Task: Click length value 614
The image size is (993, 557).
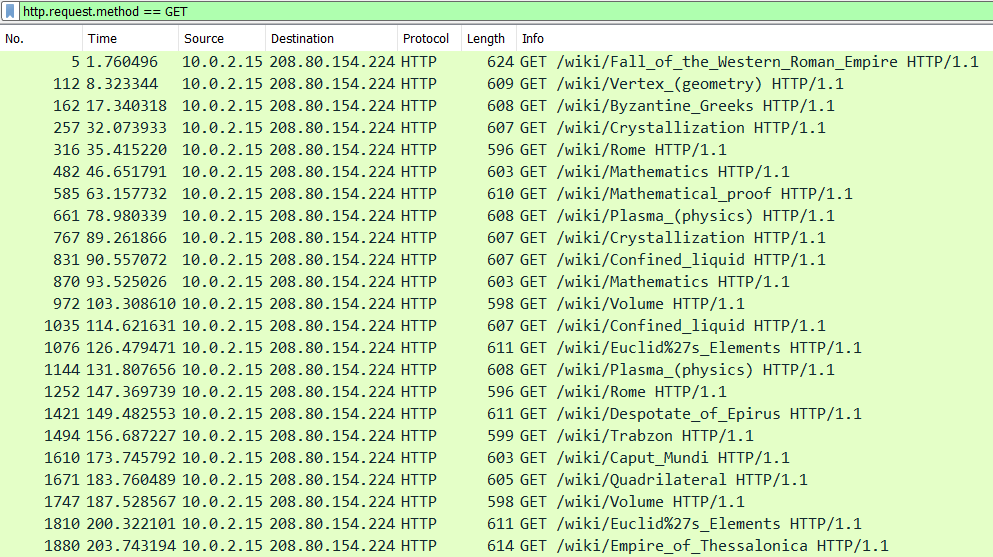Action: (x=500, y=546)
